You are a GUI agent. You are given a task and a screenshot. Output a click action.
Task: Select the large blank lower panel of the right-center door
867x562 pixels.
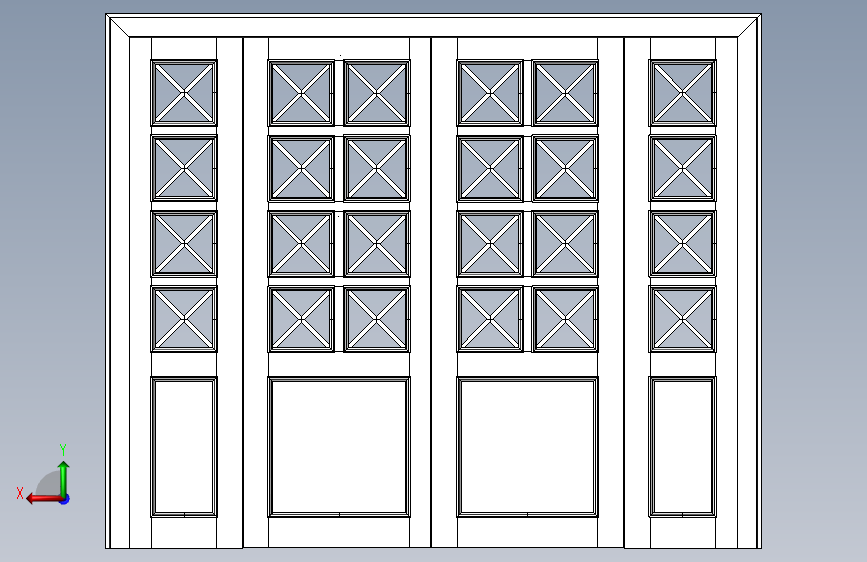pyautogui.click(x=527, y=447)
